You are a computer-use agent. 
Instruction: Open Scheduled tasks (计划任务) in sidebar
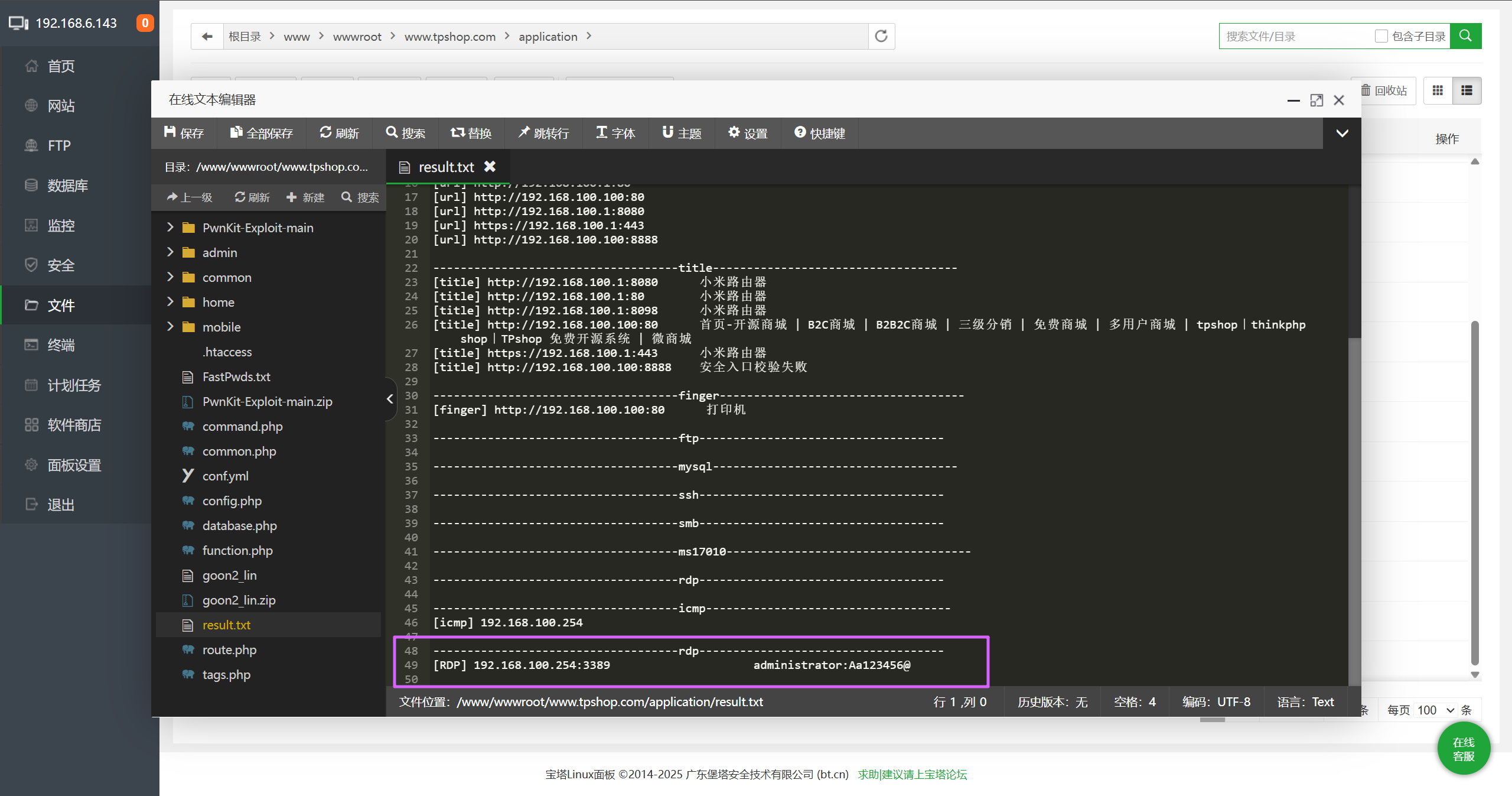tap(74, 385)
